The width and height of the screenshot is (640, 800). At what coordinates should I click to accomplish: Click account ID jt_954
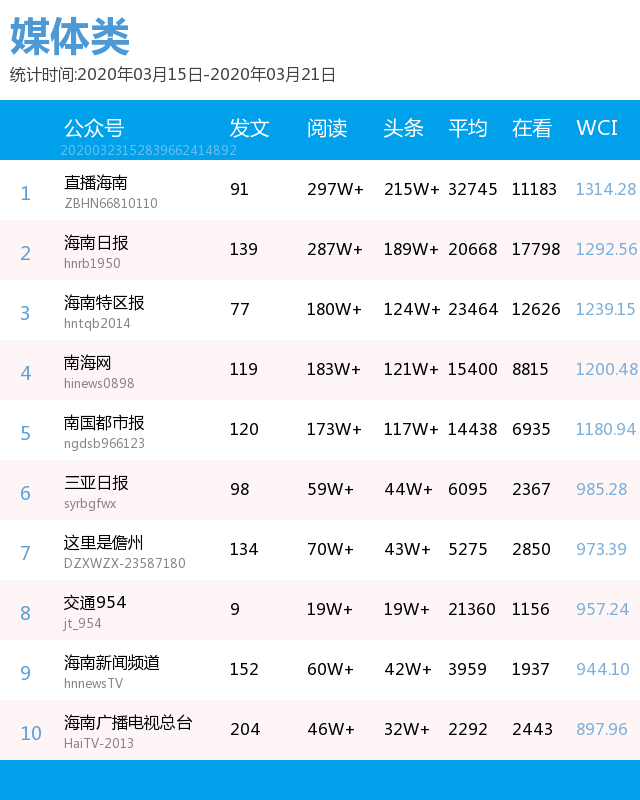tap(82, 623)
